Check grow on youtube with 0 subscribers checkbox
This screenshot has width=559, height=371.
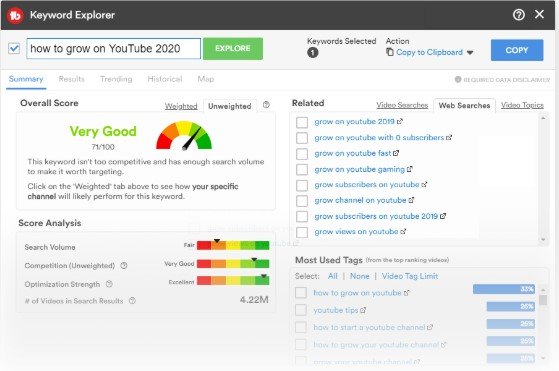(x=302, y=138)
